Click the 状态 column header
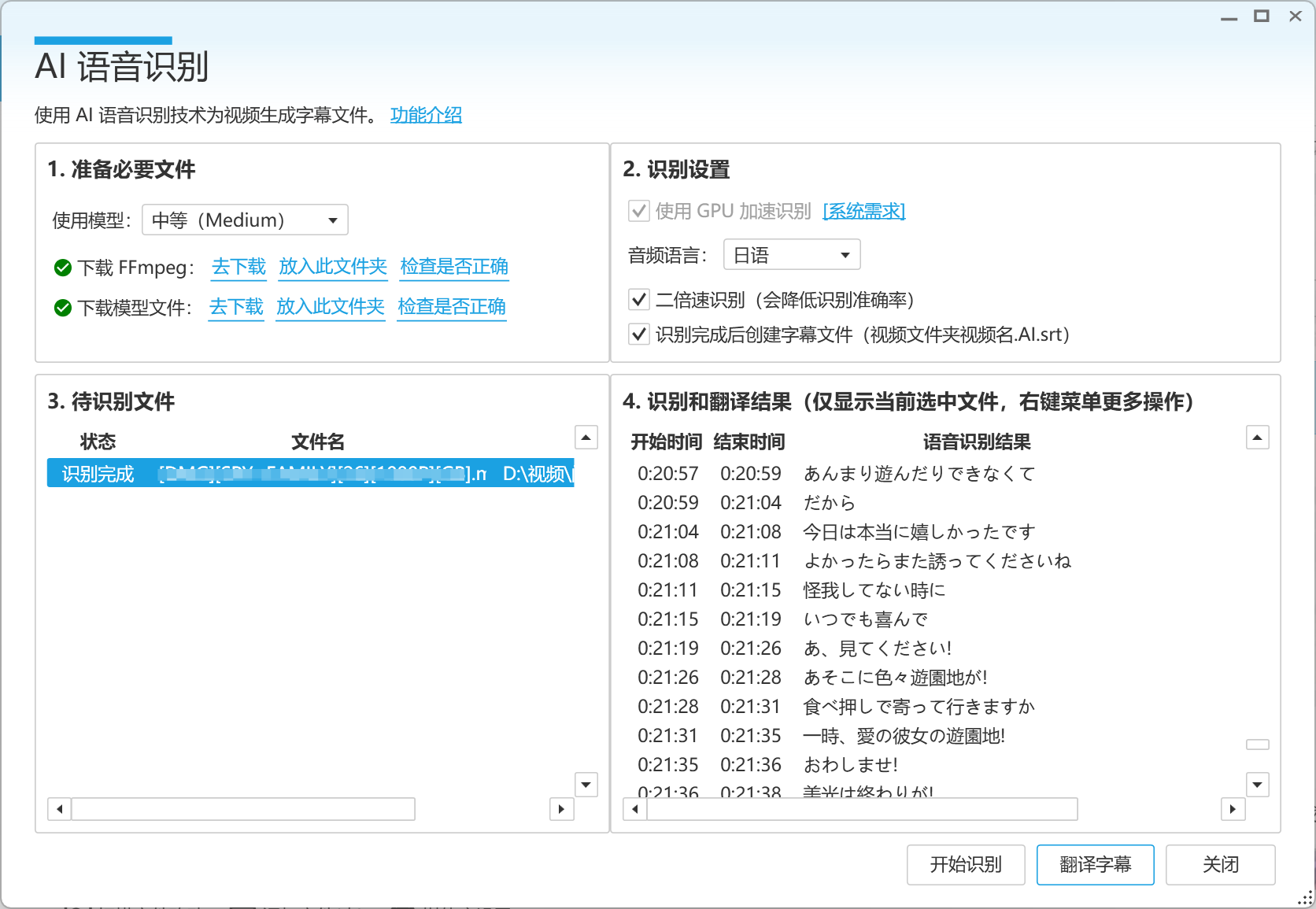This screenshot has width=1316, height=909. coord(98,442)
